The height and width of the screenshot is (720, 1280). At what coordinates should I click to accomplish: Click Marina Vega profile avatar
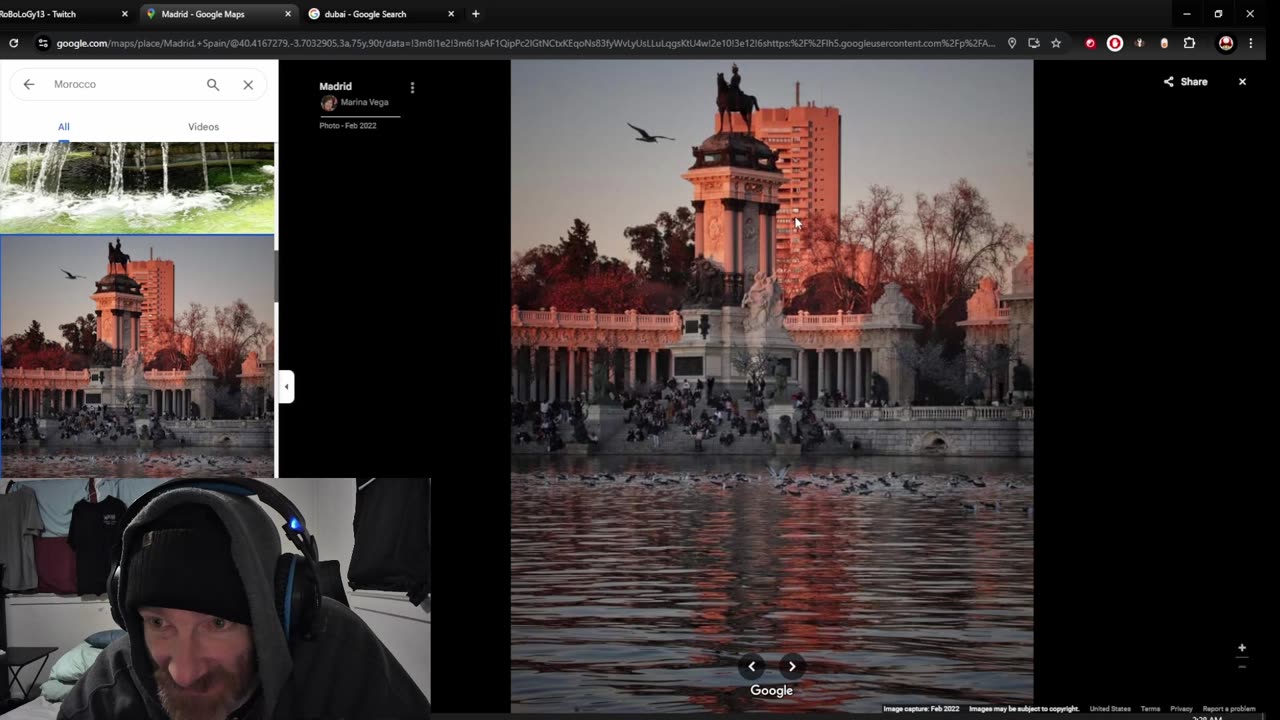coord(328,103)
